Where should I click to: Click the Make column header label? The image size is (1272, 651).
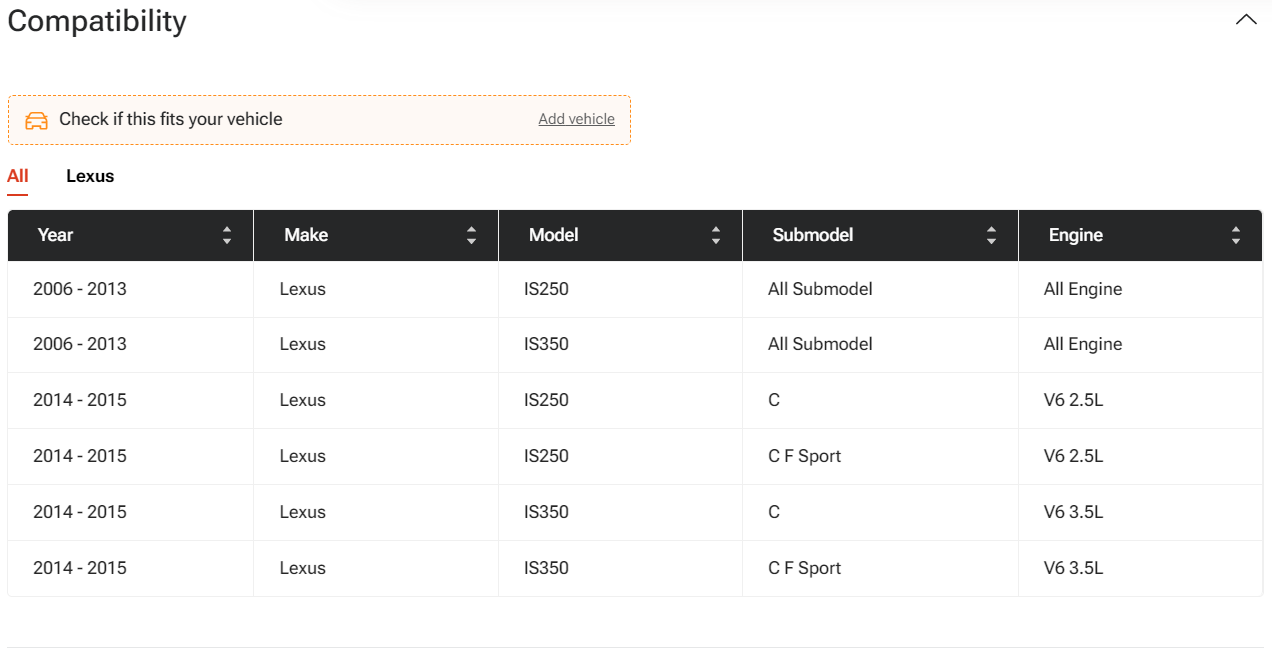pos(306,235)
